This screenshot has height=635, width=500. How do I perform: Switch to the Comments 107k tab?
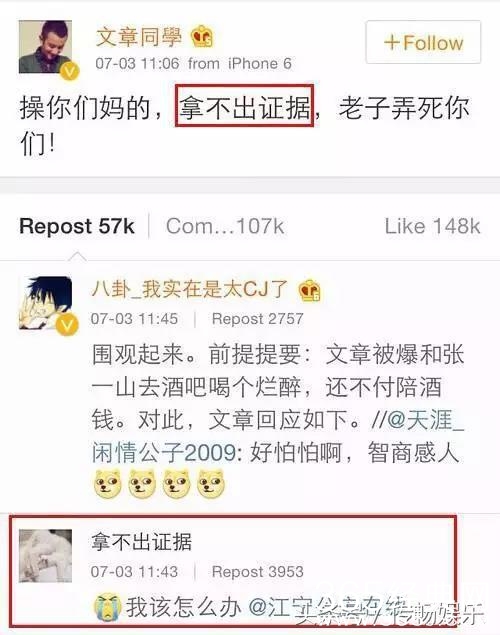click(x=225, y=226)
